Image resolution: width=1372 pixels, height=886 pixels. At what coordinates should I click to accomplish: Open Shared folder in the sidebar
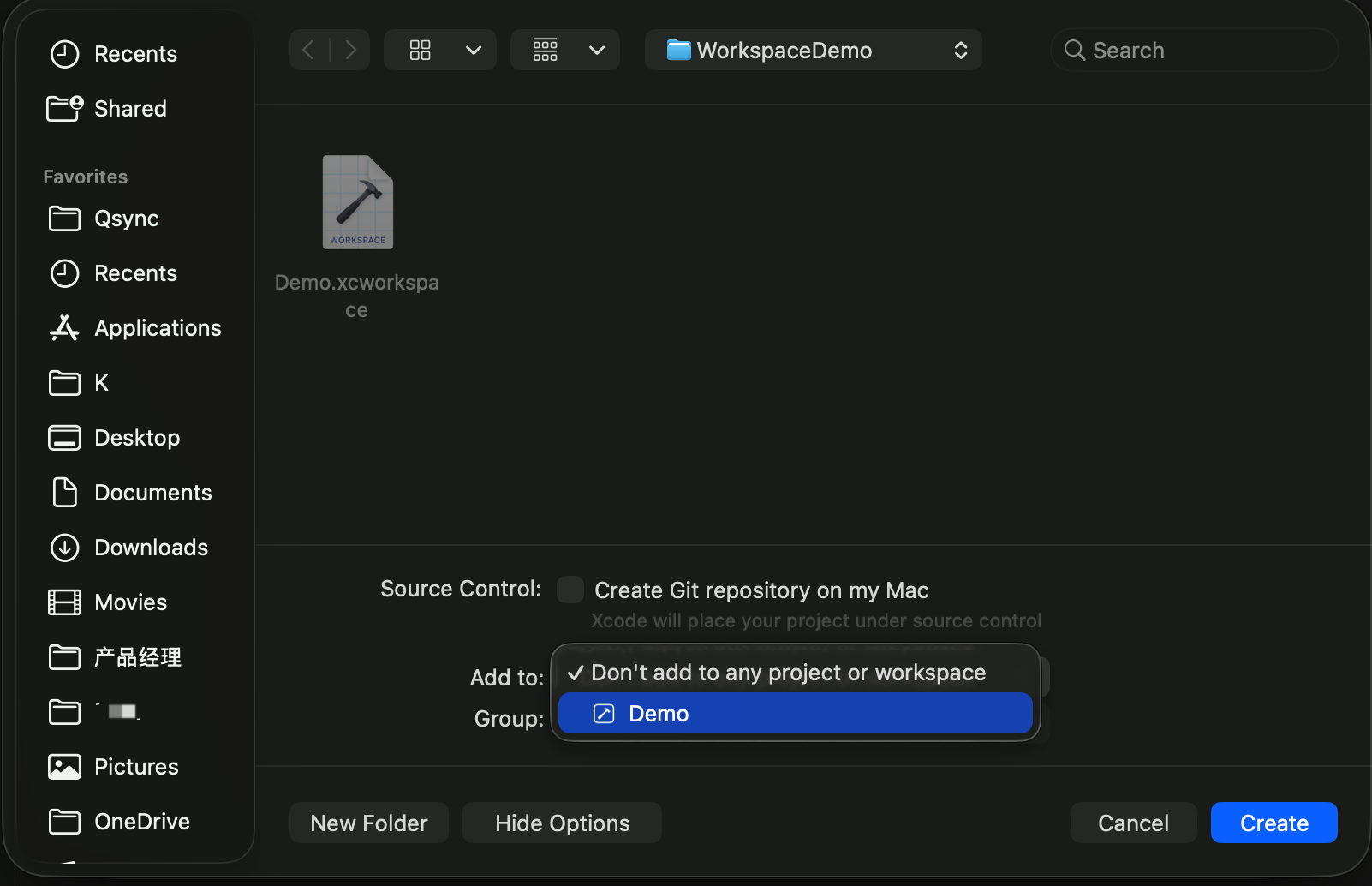129,109
